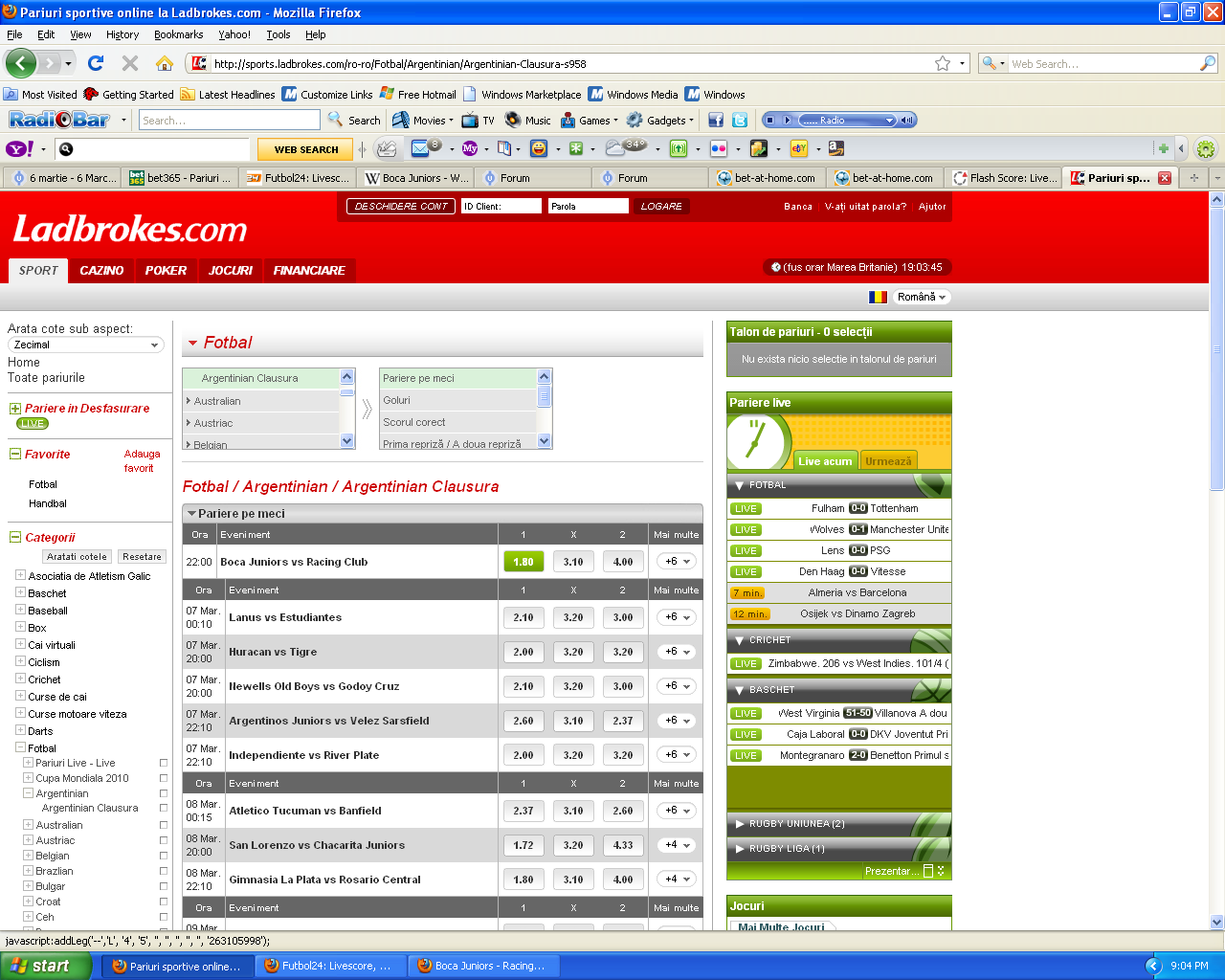This screenshot has width=1225, height=980.
Task: Open the Windows start button
Action: coord(46,966)
